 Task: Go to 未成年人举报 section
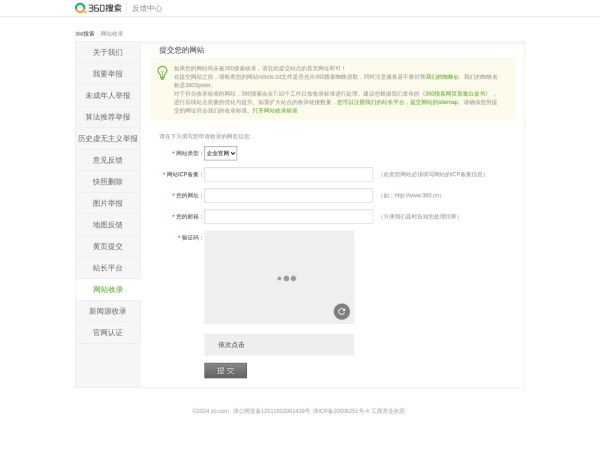[108, 96]
